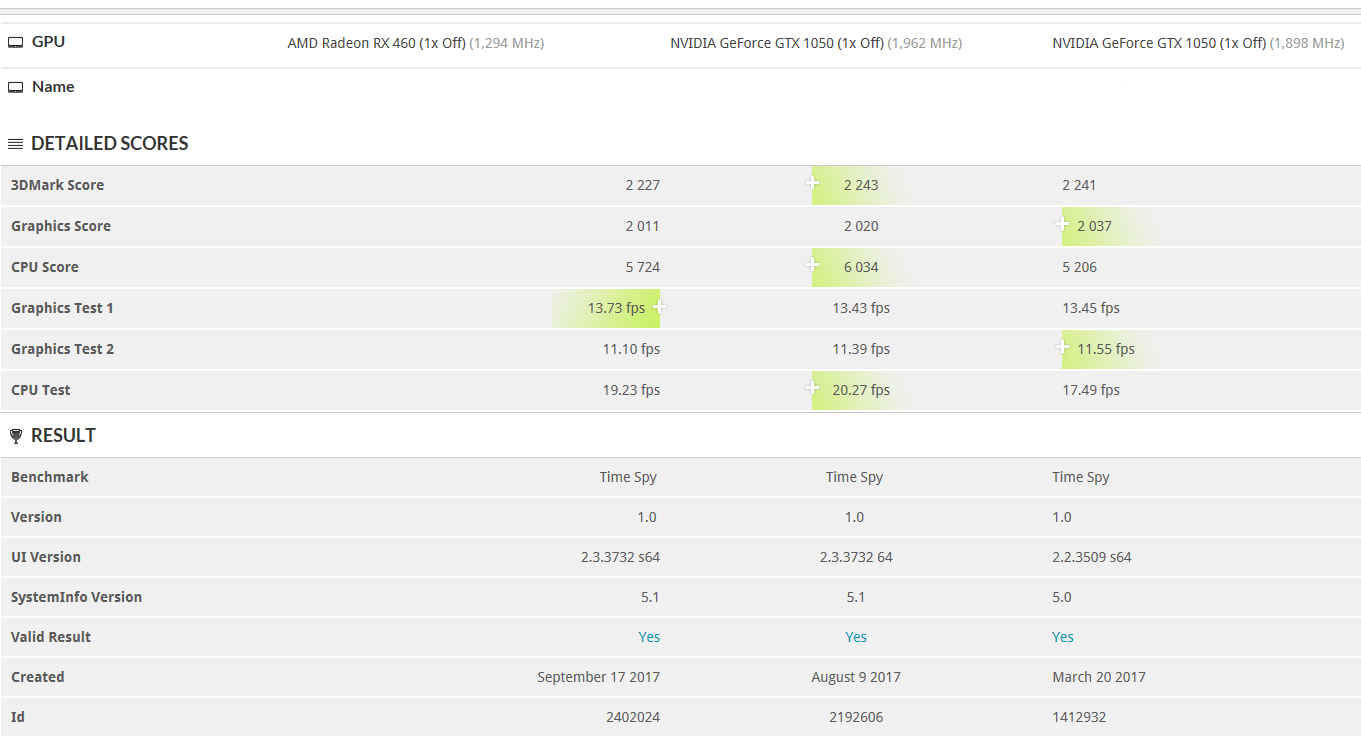Collapse the DETAILED SCORES section header

click(x=110, y=144)
